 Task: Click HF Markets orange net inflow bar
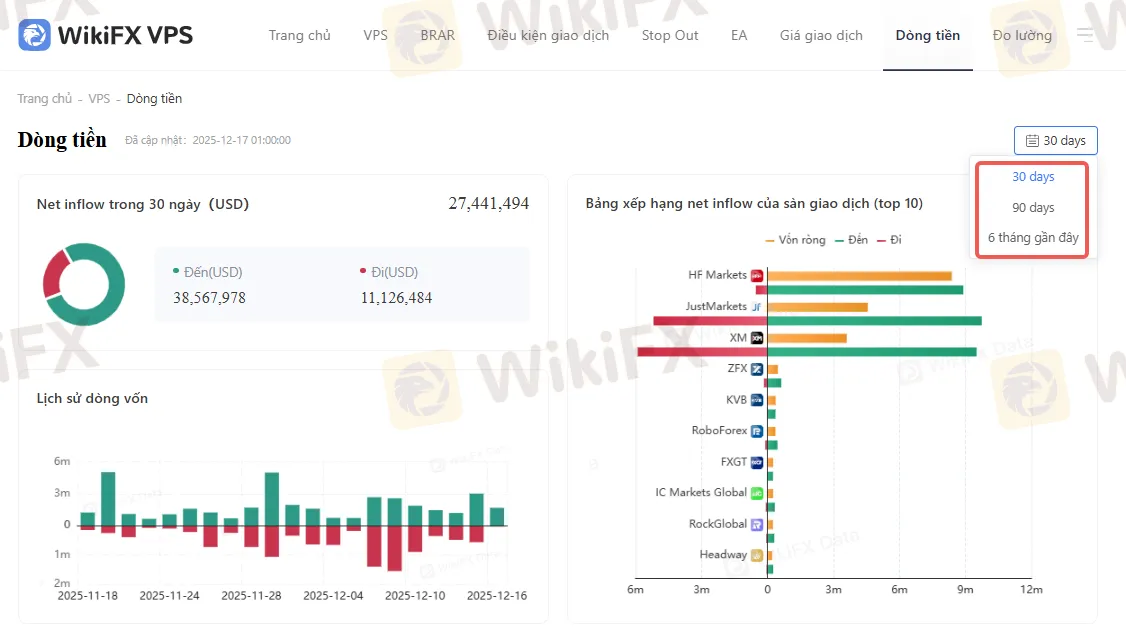point(860,276)
